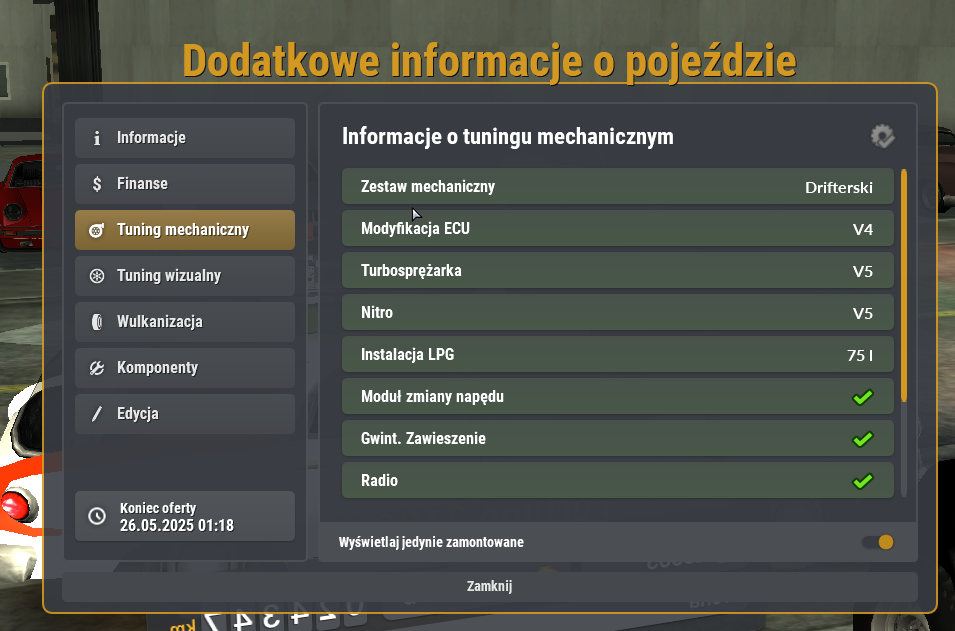Click the green checkmark in the Radio row

pos(863,481)
